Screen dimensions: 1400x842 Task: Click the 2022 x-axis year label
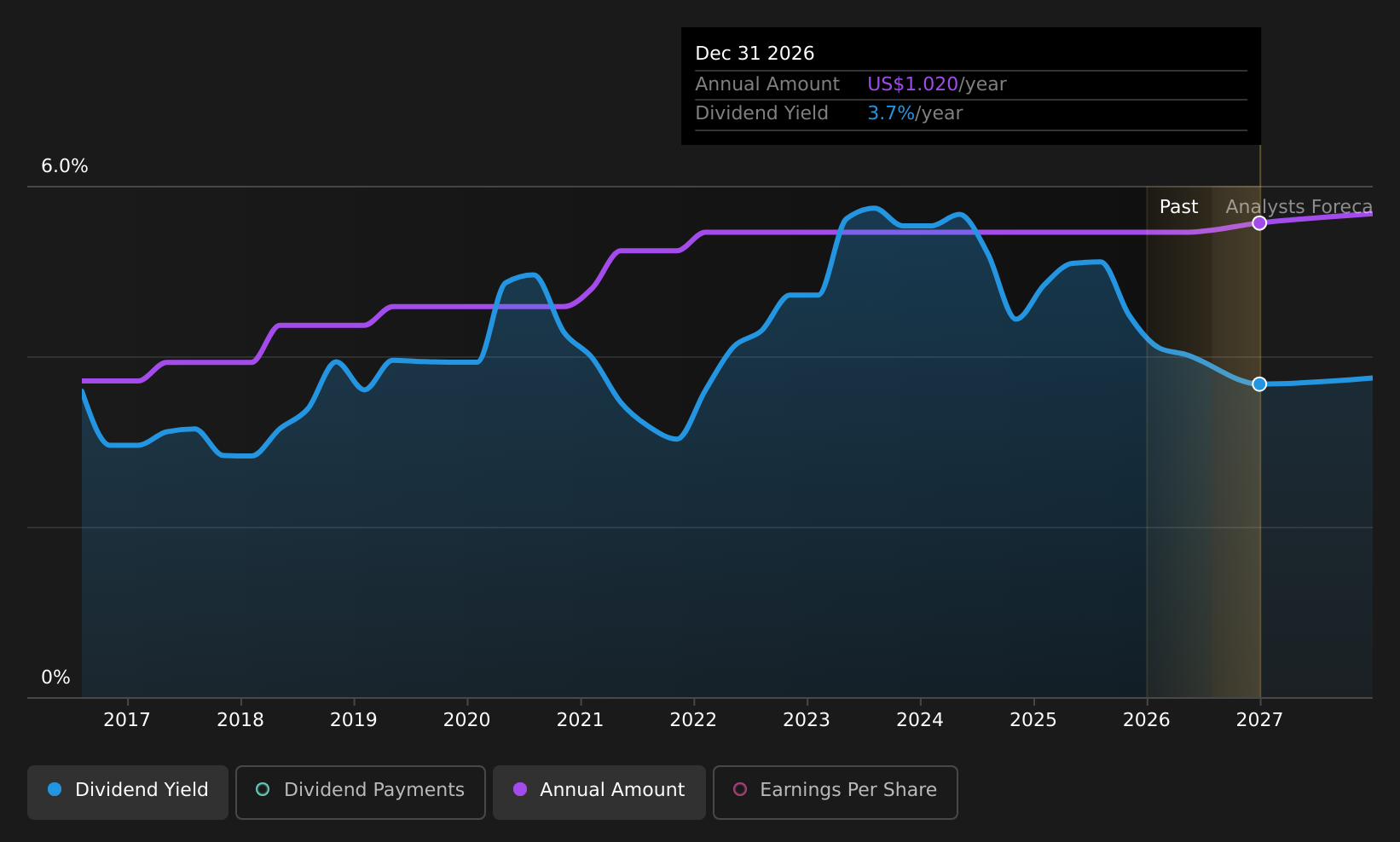(x=694, y=720)
